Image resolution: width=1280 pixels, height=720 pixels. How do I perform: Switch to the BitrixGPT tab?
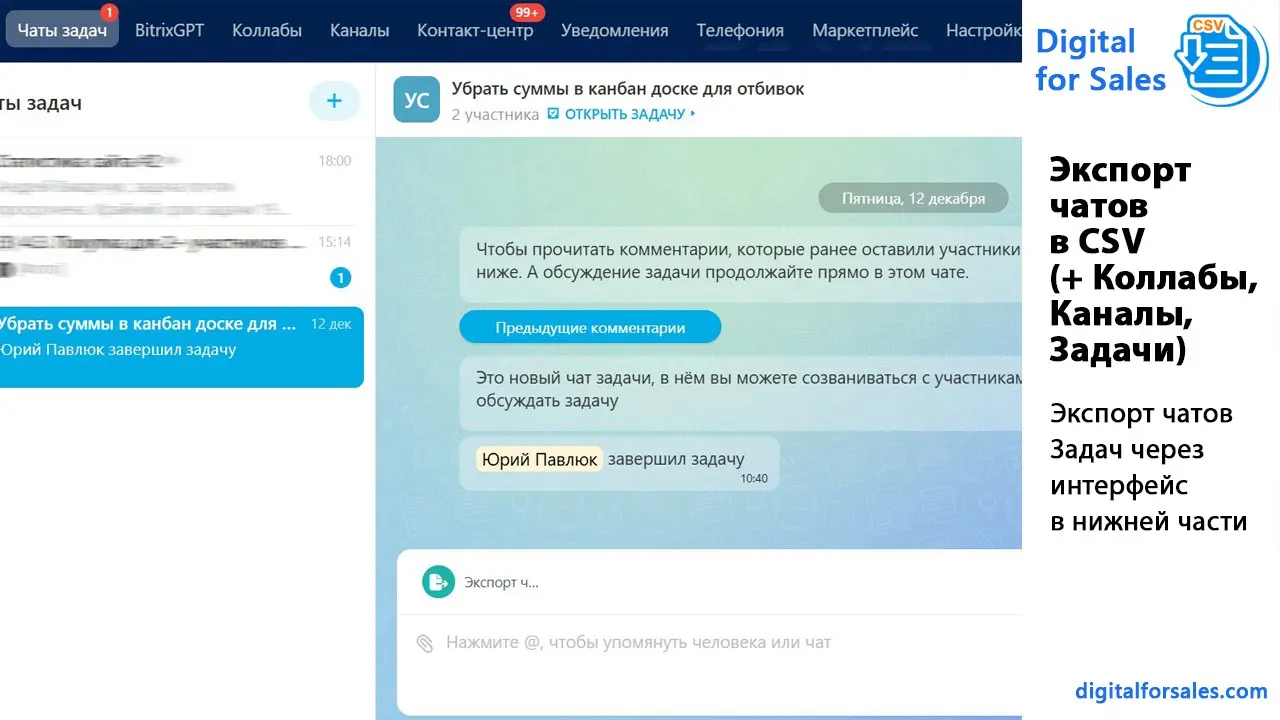[x=169, y=30]
